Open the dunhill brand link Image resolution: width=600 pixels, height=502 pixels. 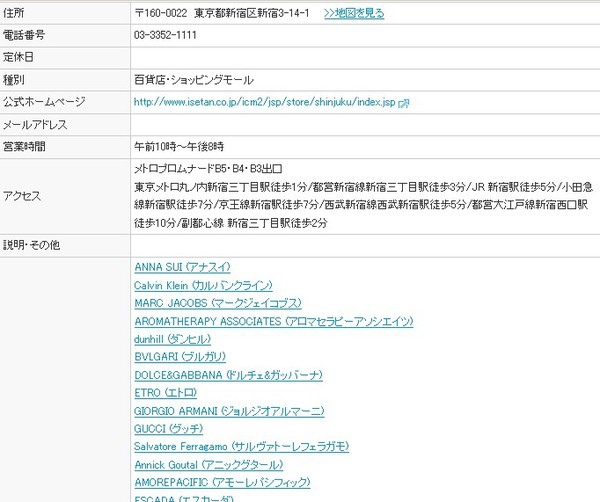172,339
